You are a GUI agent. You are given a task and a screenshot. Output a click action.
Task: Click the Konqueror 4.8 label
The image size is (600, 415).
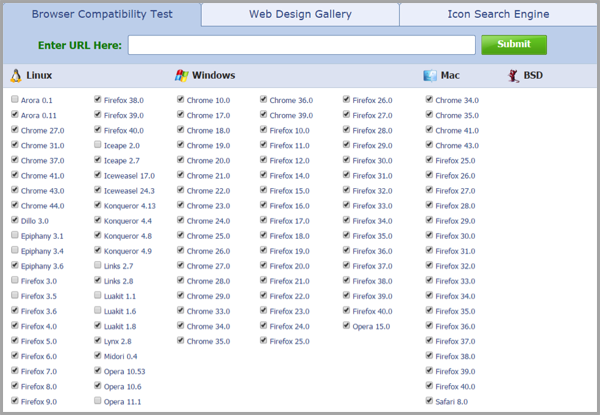pyautogui.click(x=128, y=236)
